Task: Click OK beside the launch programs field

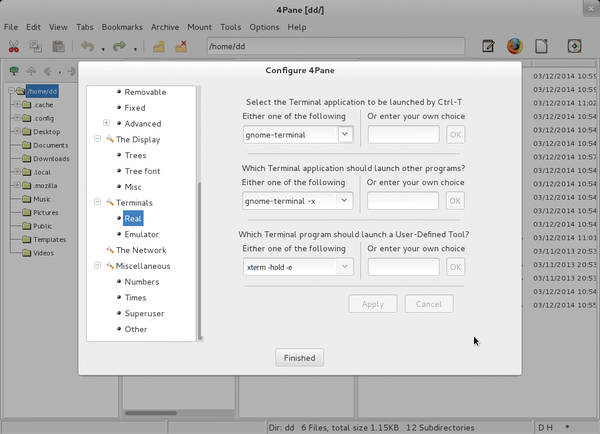Action: pyautogui.click(x=455, y=201)
